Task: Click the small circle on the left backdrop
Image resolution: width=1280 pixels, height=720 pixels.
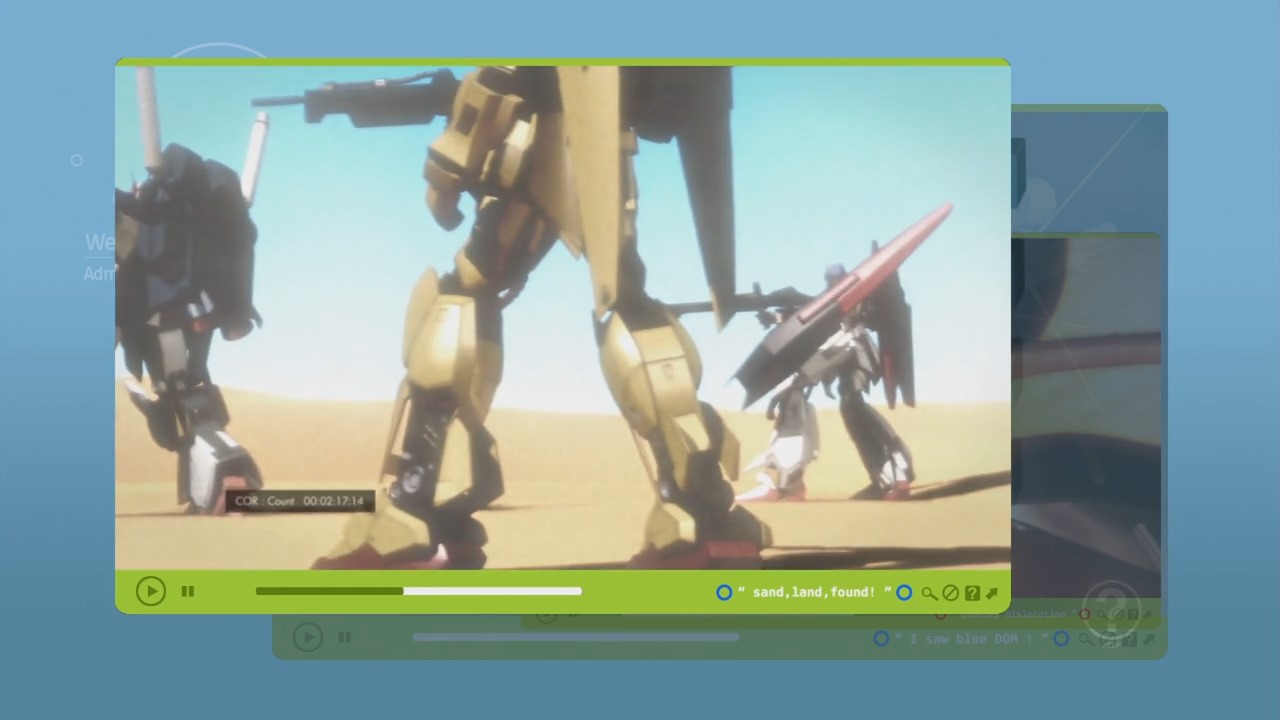Action: (x=77, y=160)
